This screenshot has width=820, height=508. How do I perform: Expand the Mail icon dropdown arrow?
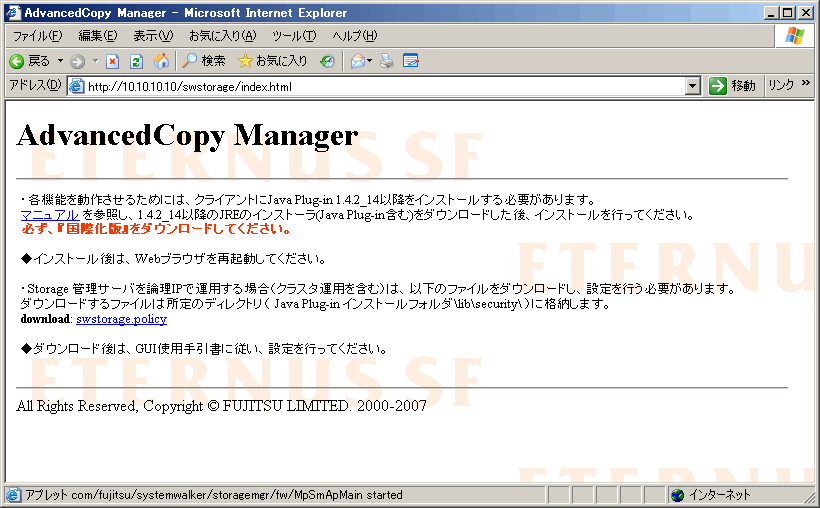point(369,61)
